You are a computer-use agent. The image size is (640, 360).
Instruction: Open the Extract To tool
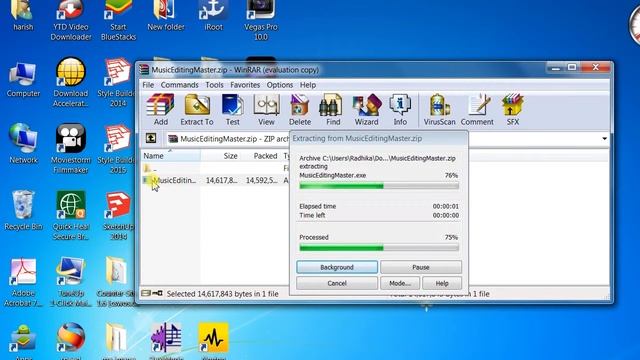197,110
